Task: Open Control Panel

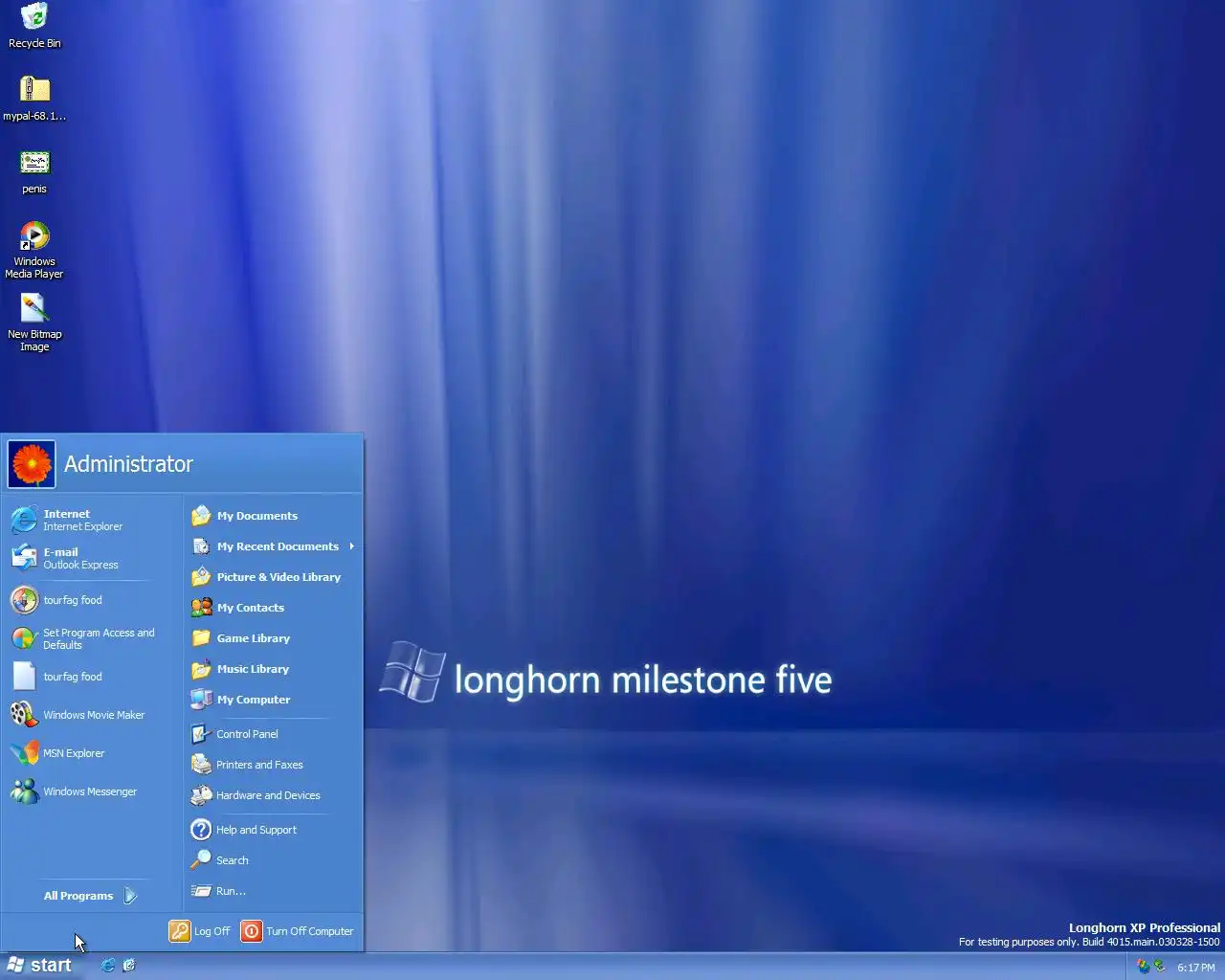Action: pyautogui.click(x=273, y=734)
